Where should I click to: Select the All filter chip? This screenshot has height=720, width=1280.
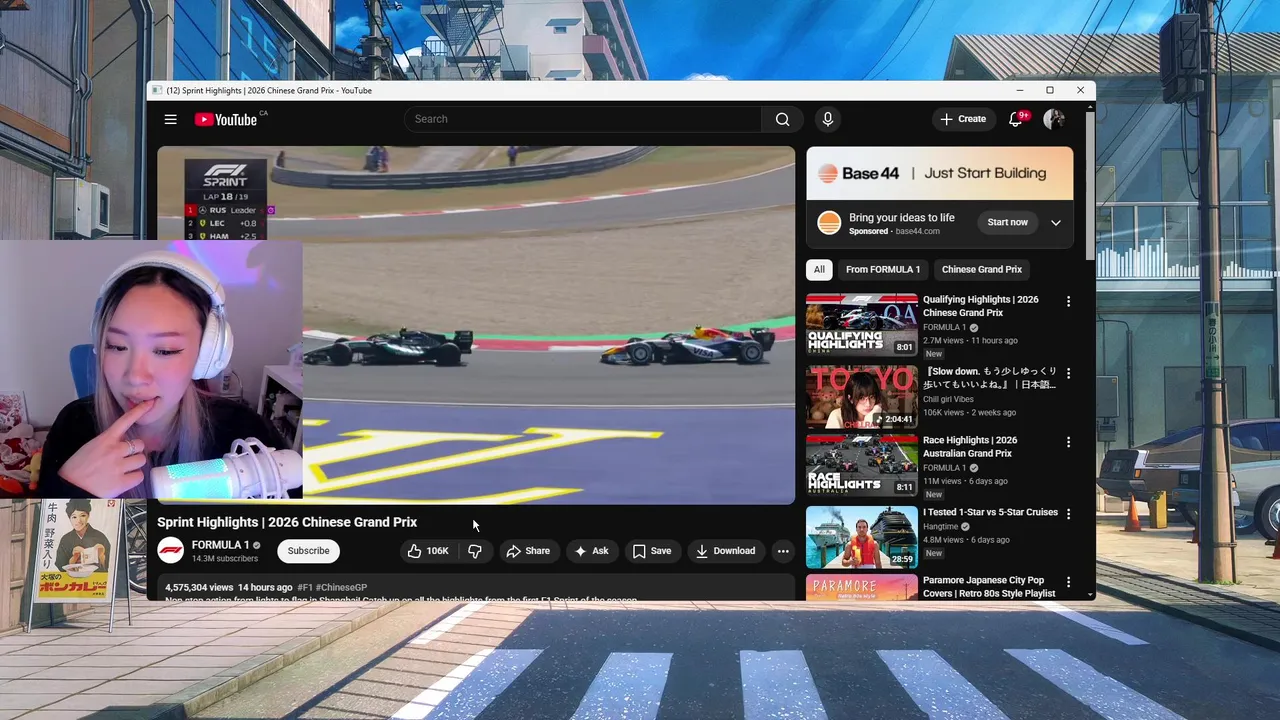pos(819,269)
